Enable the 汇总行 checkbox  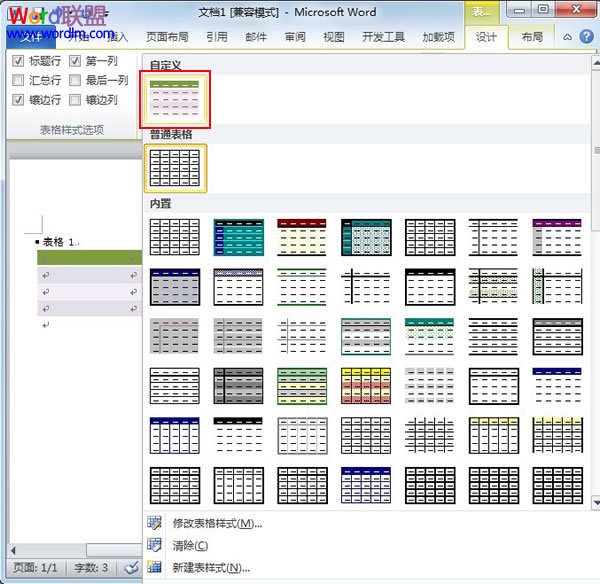click(x=18, y=80)
